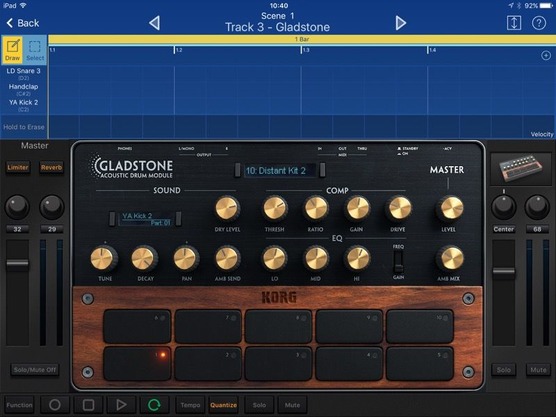Hit drum pad 2
The image size is (556, 417).
pos(208,364)
